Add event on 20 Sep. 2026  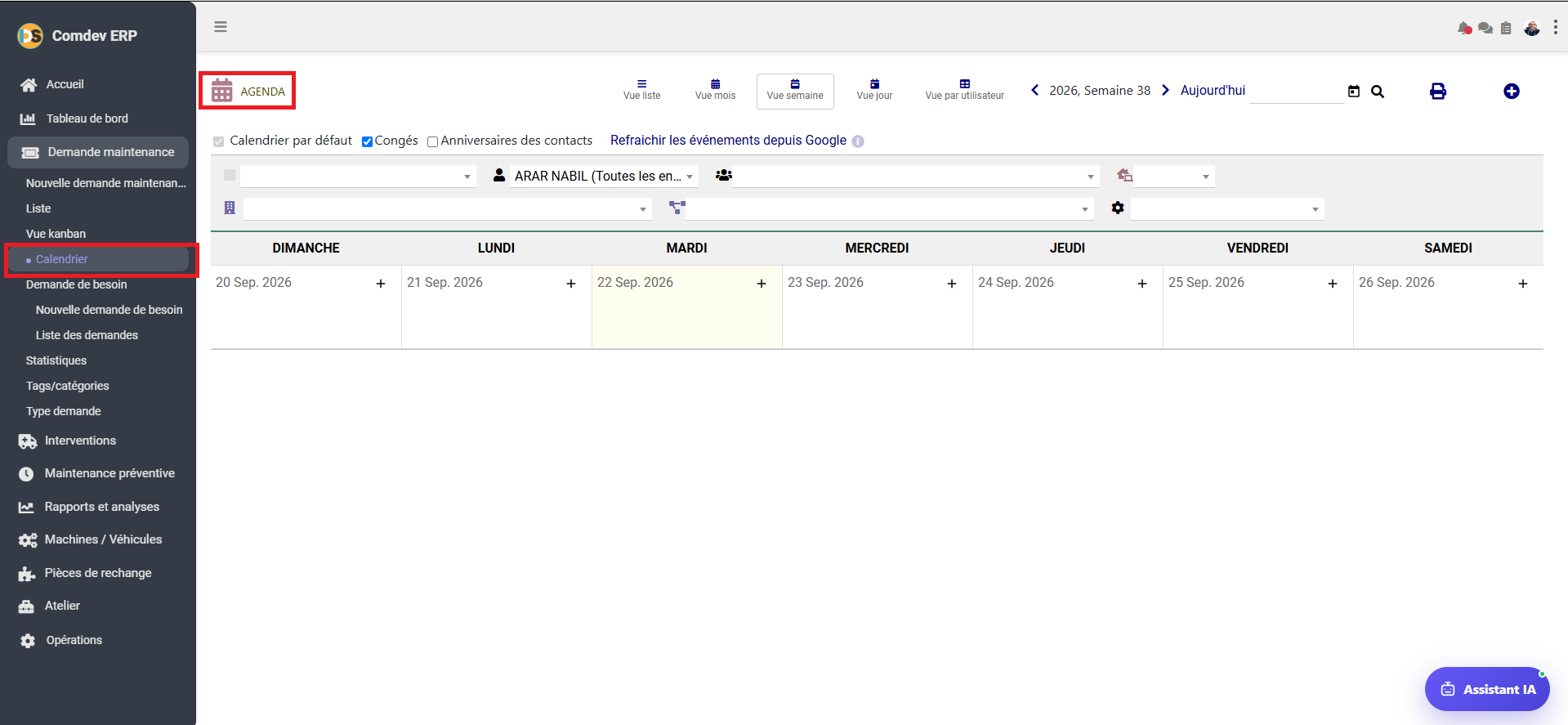point(381,284)
